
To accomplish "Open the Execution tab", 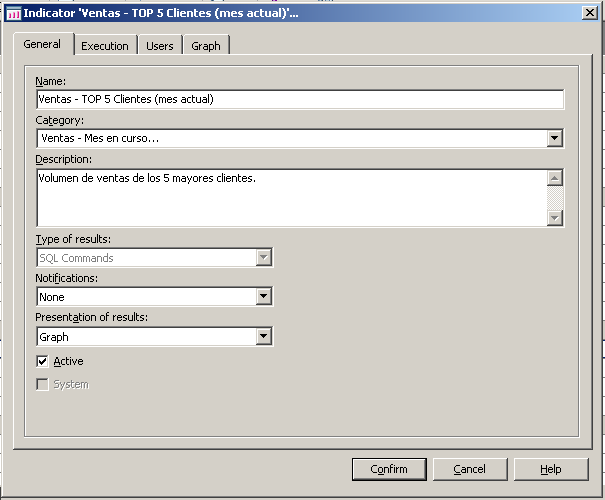I will coord(105,46).
